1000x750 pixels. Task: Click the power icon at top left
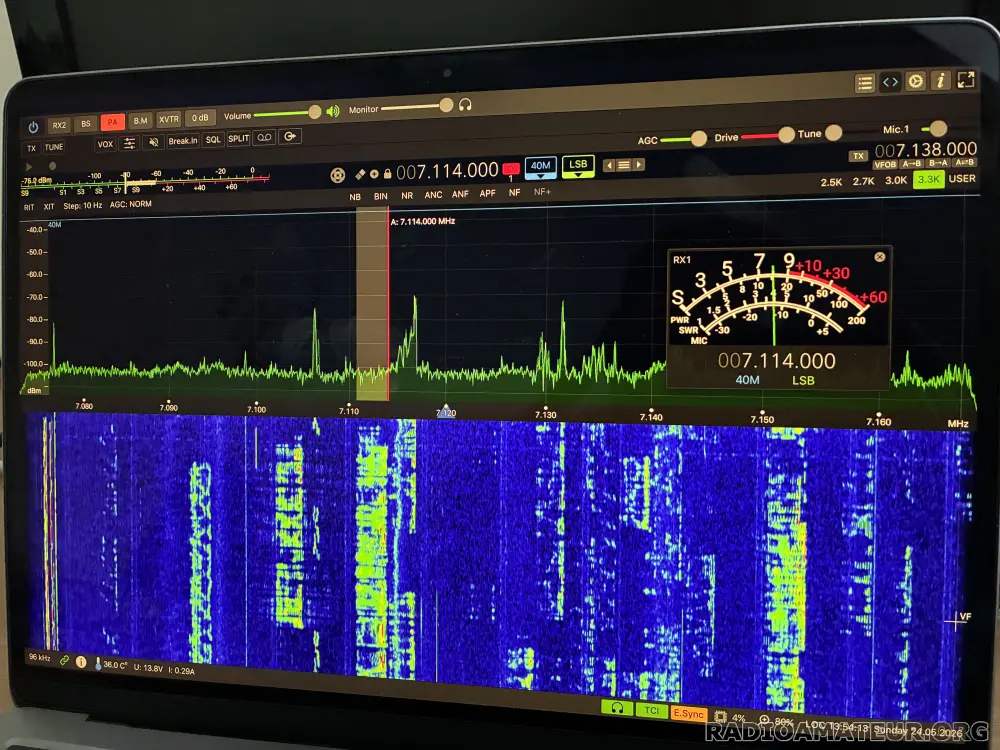point(33,127)
